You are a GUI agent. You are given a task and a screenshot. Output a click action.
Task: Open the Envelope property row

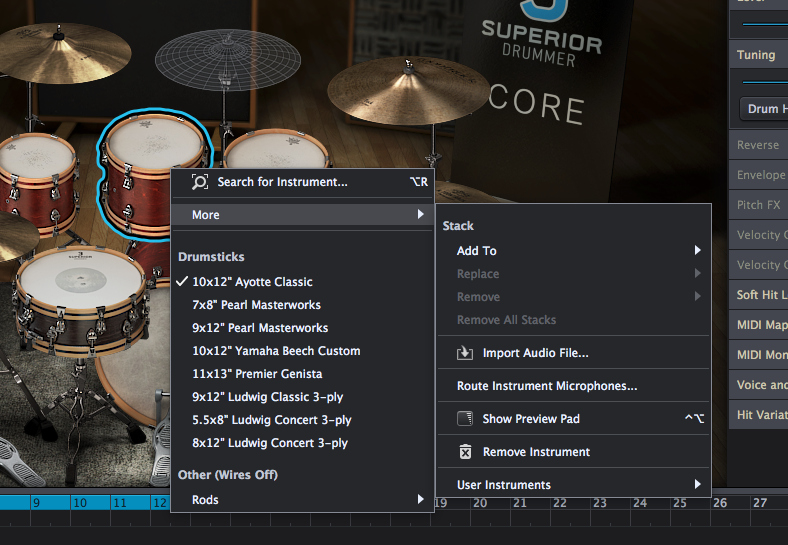point(759,175)
